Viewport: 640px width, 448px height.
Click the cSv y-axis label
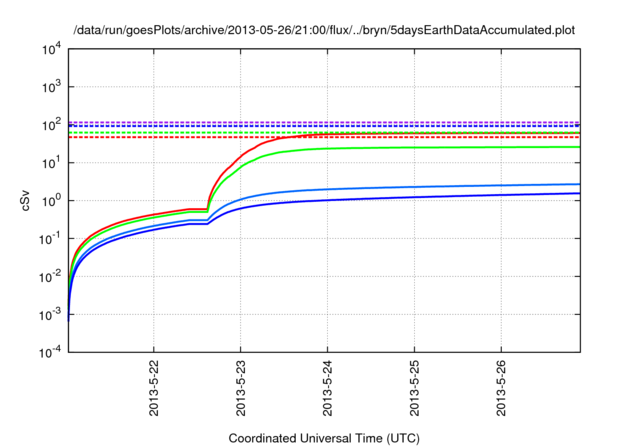click(25, 201)
